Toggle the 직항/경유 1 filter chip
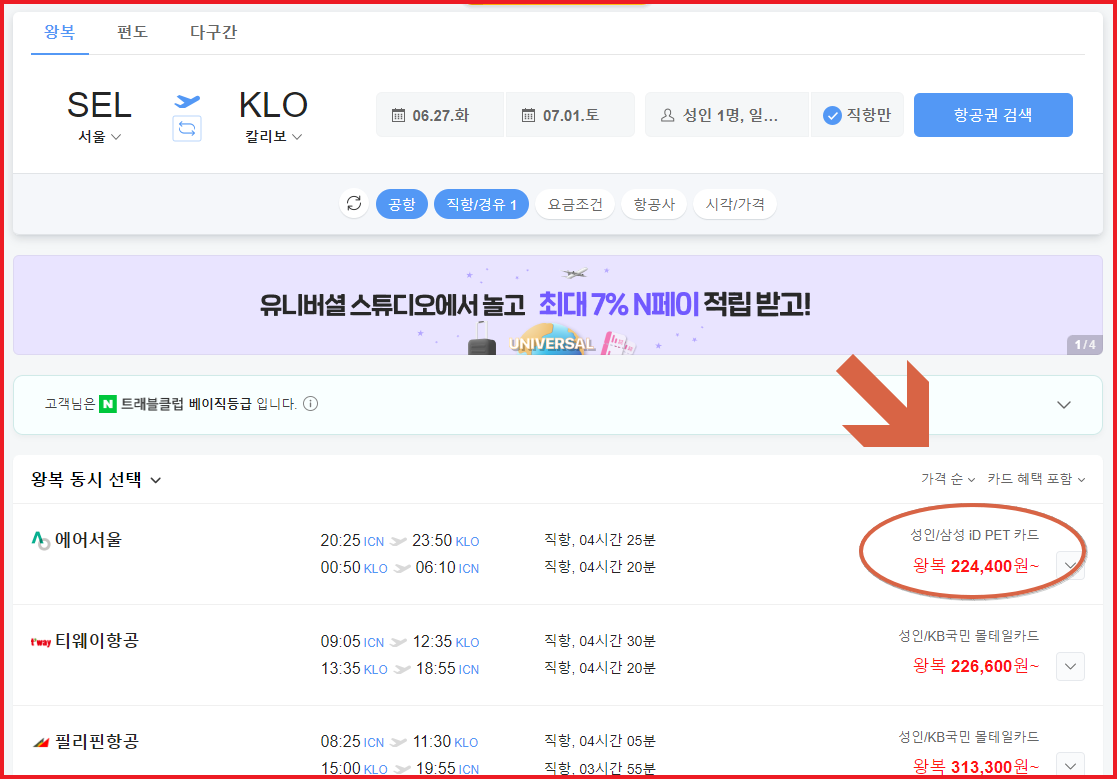This screenshot has height=779, width=1117. coord(482,204)
